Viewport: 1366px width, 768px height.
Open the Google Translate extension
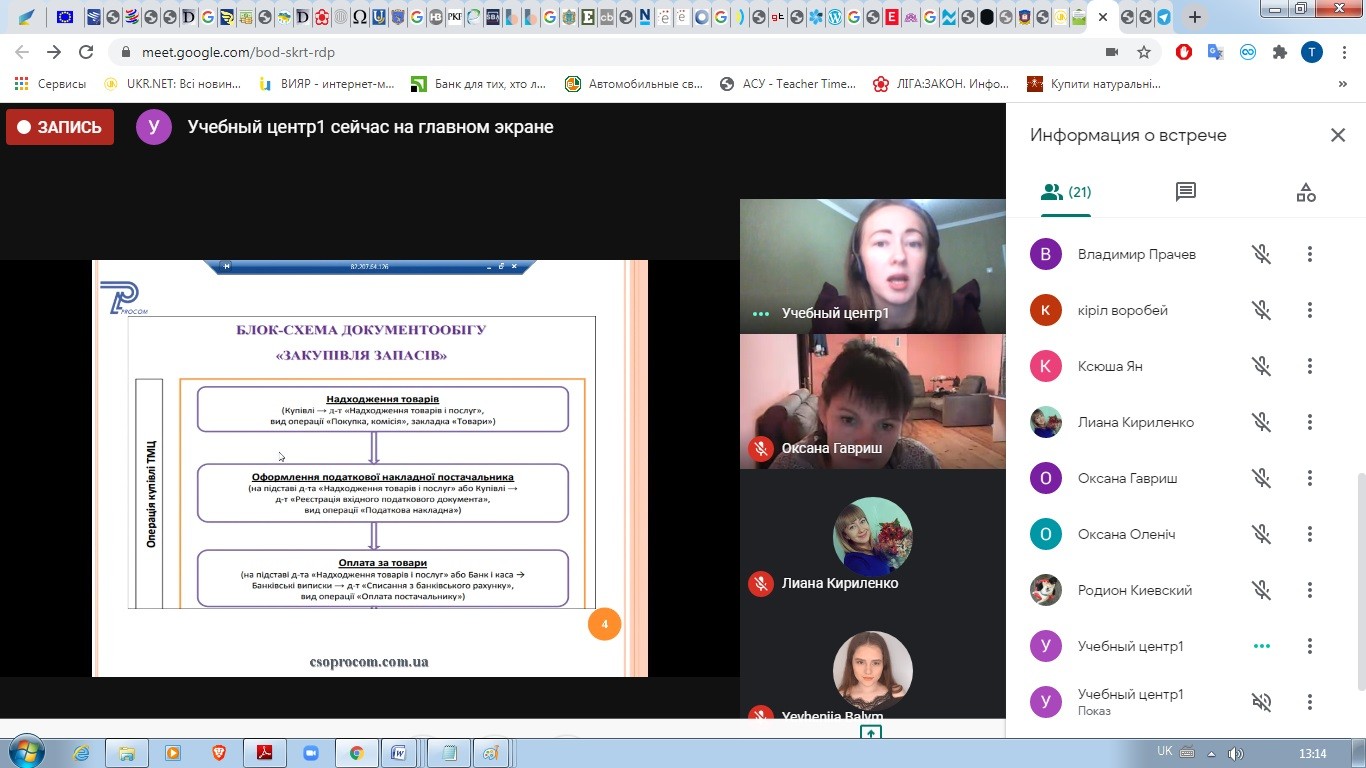point(1216,52)
